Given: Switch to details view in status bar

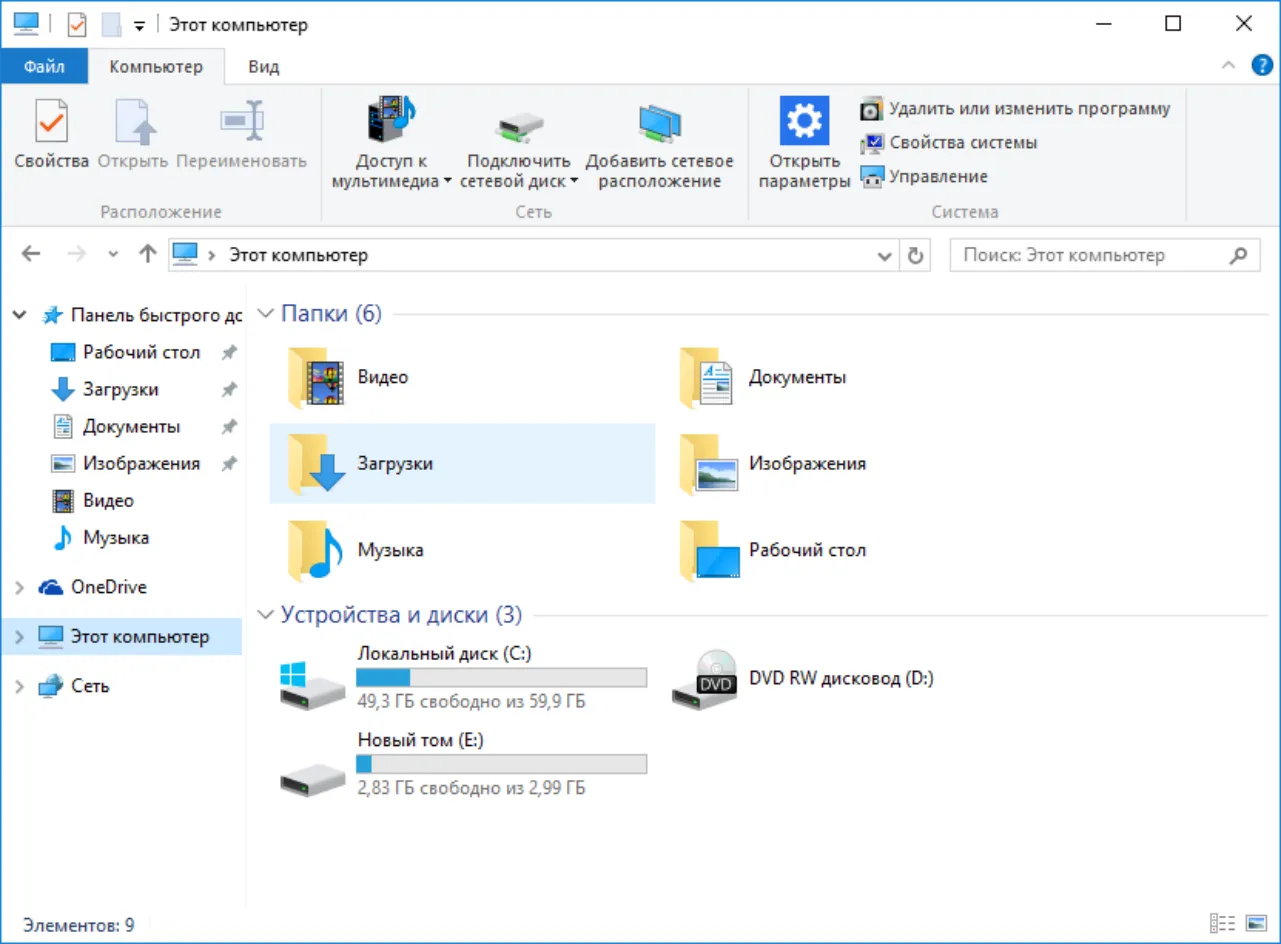Looking at the screenshot, I should pyautogui.click(x=1222, y=924).
